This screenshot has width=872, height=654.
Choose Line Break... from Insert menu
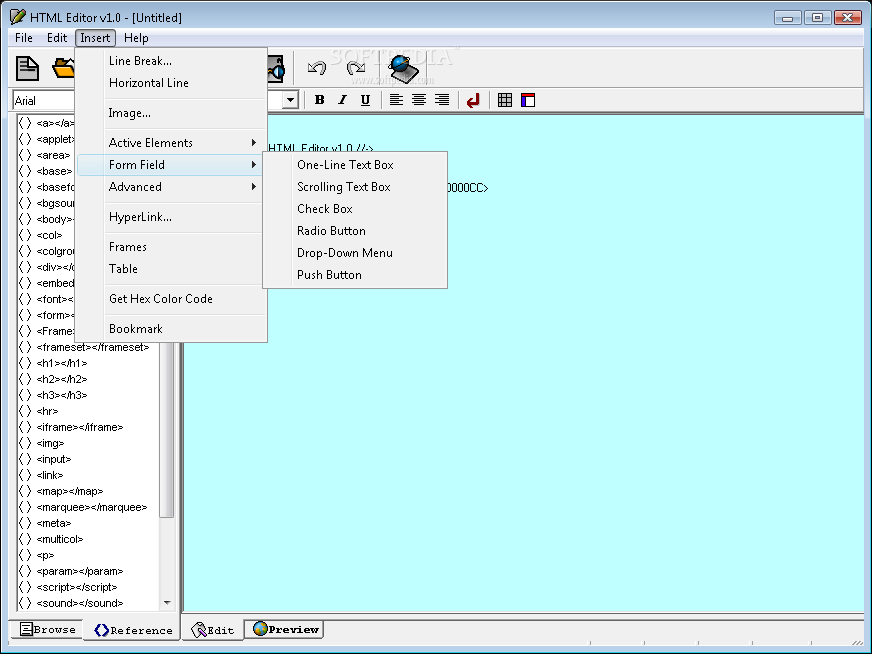(x=171, y=61)
